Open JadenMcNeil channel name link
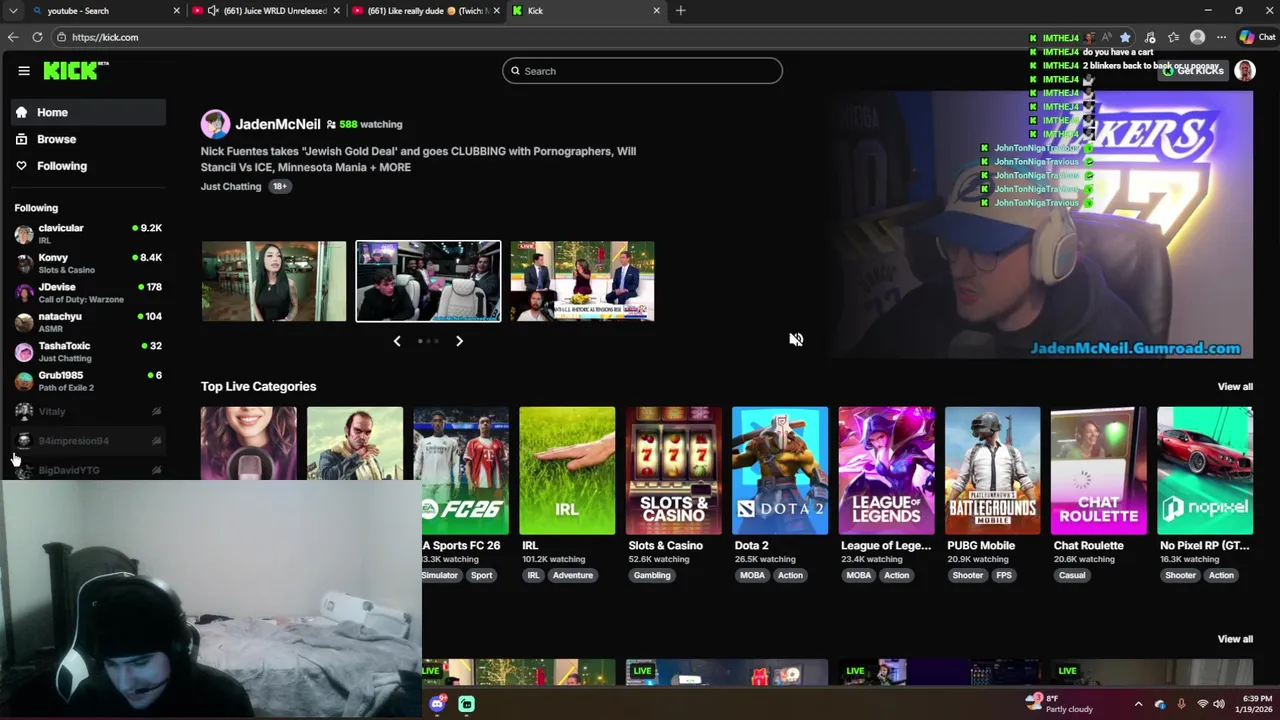The height and width of the screenshot is (720, 1280). click(278, 124)
